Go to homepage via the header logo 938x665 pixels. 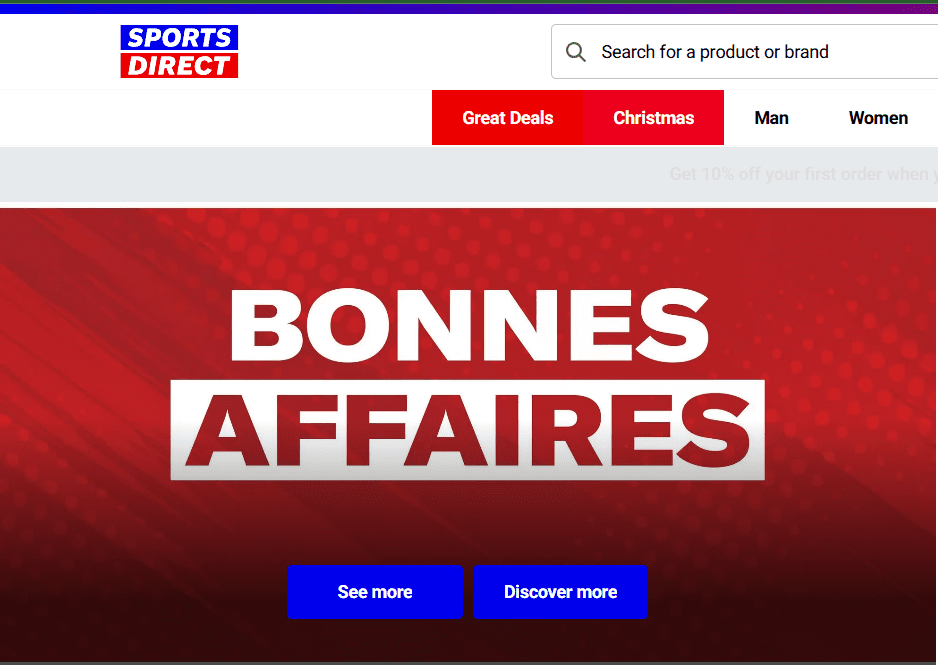pos(179,51)
